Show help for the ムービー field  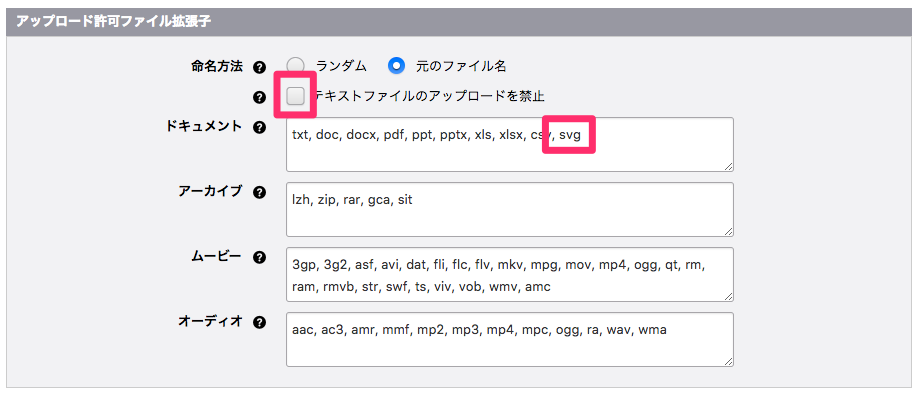click(259, 257)
